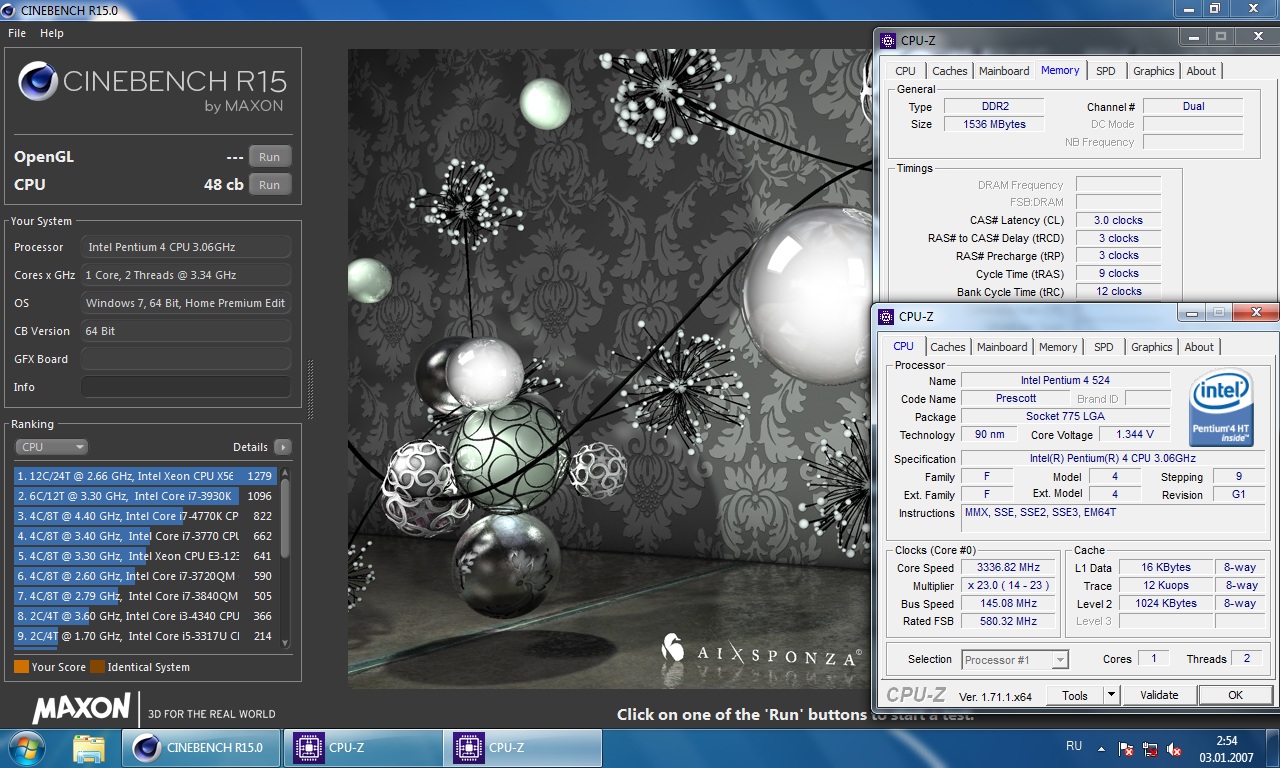This screenshot has width=1280, height=768.
Task: Click the ranking list scroll-down arrow
Action: [285, 643]
